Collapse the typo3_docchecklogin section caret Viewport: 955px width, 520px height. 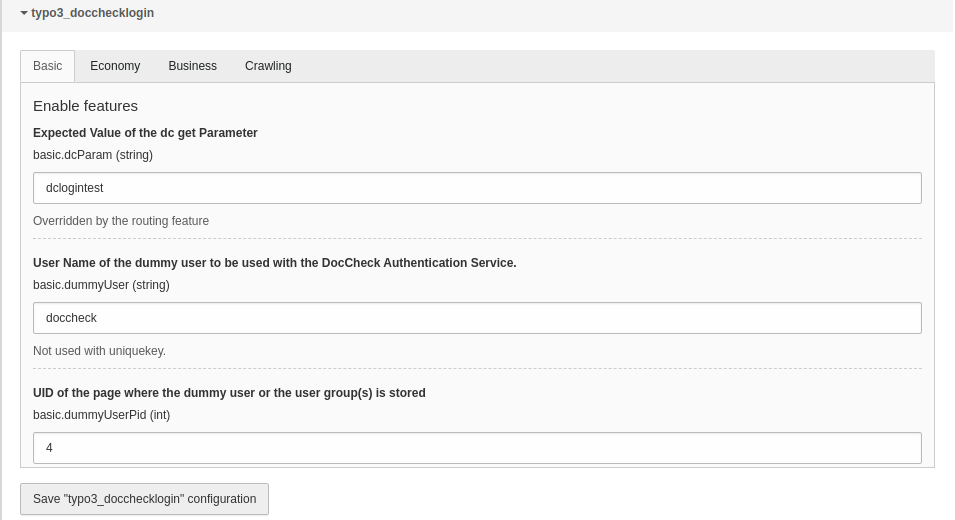(24, 13)
